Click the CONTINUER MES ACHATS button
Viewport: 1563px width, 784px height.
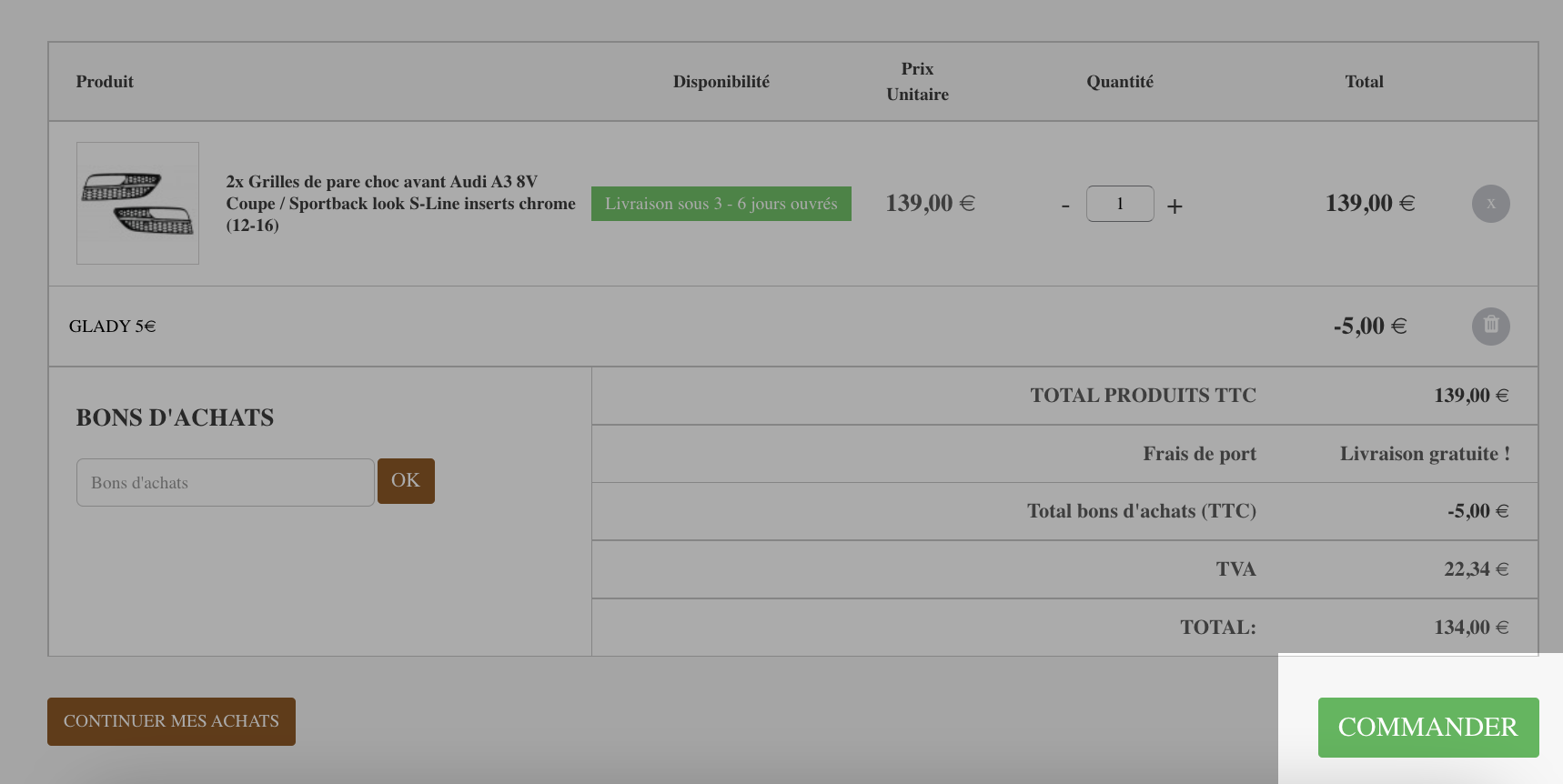tap(171, 721)
